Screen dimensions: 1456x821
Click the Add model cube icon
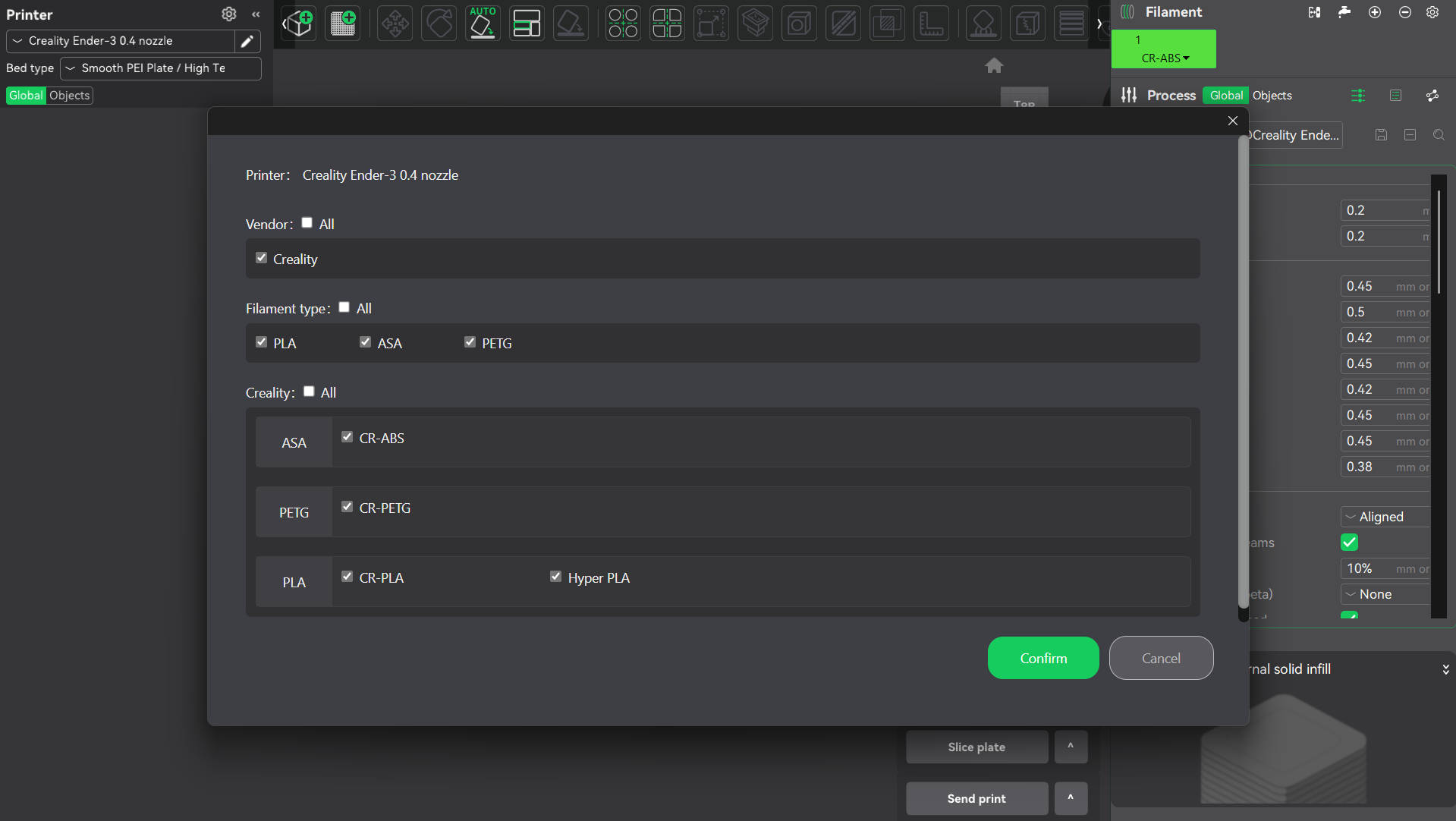(x=298, y=24)
